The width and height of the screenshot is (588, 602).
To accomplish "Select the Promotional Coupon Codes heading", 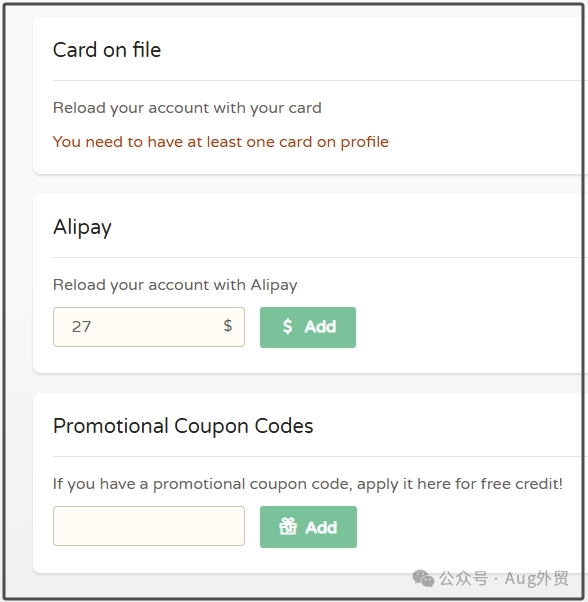I will [183, 426].
